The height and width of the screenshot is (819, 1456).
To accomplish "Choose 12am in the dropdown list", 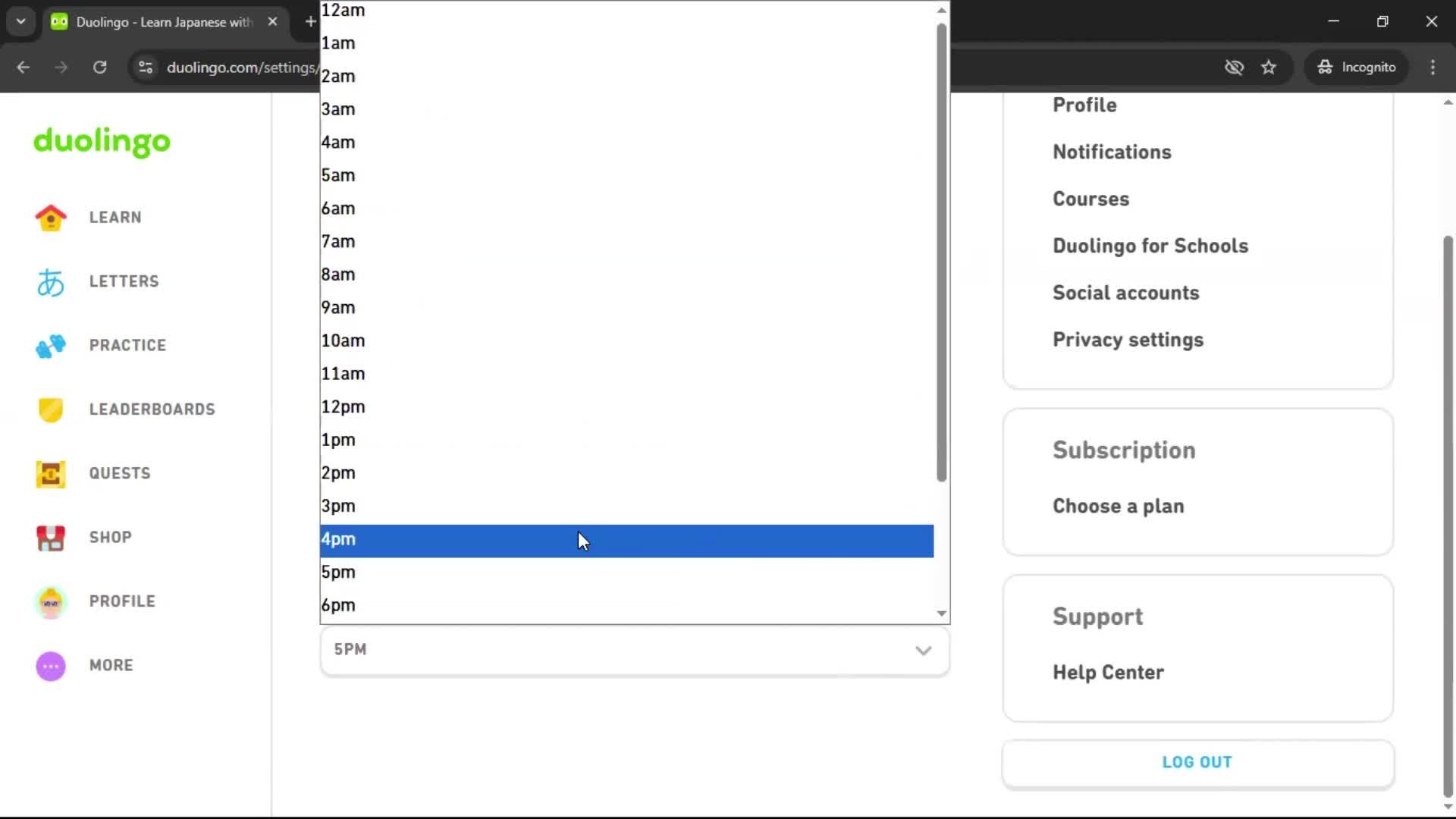I will pos(343,11).
